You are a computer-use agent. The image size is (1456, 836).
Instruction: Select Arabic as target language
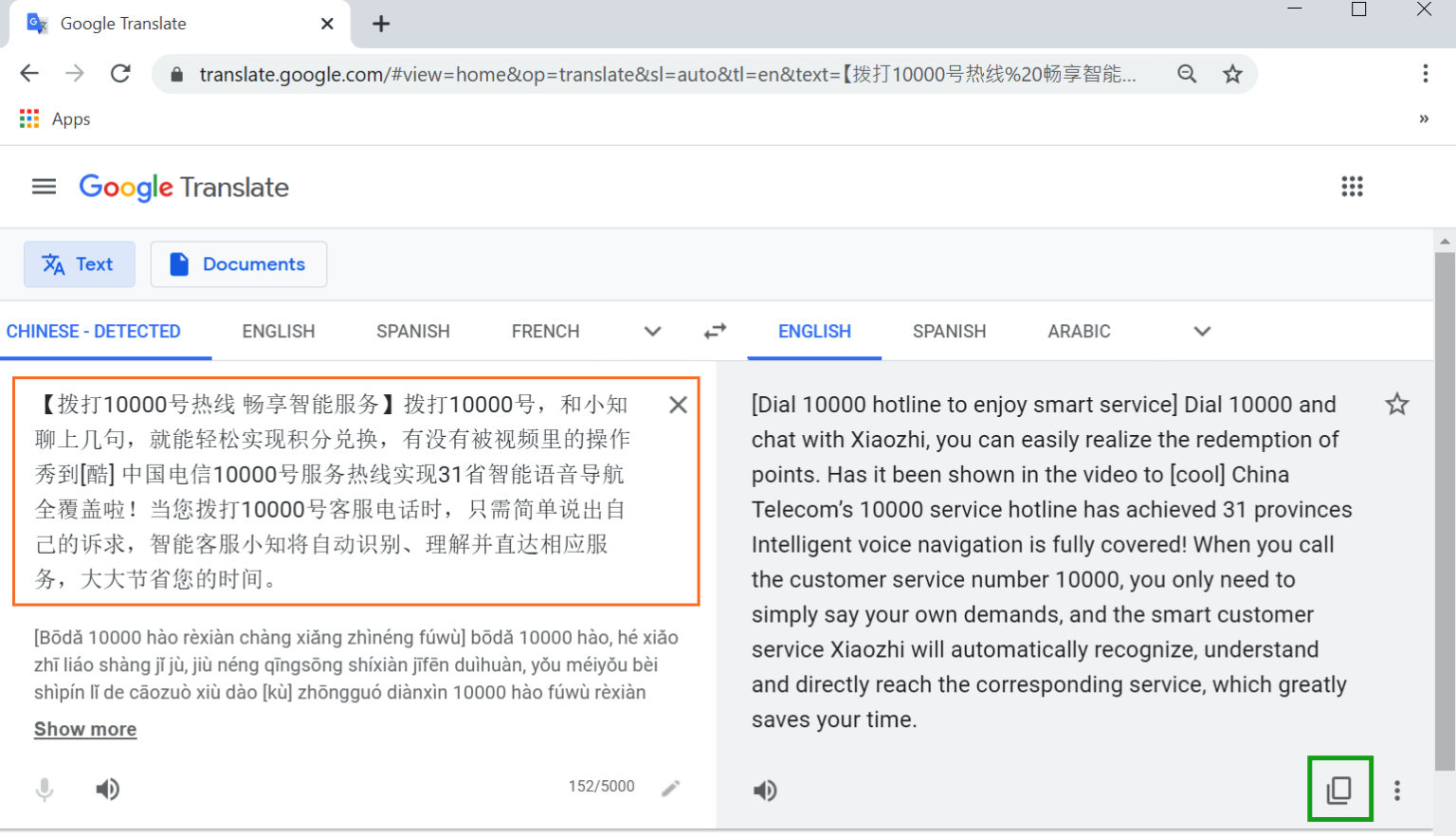1079,331
